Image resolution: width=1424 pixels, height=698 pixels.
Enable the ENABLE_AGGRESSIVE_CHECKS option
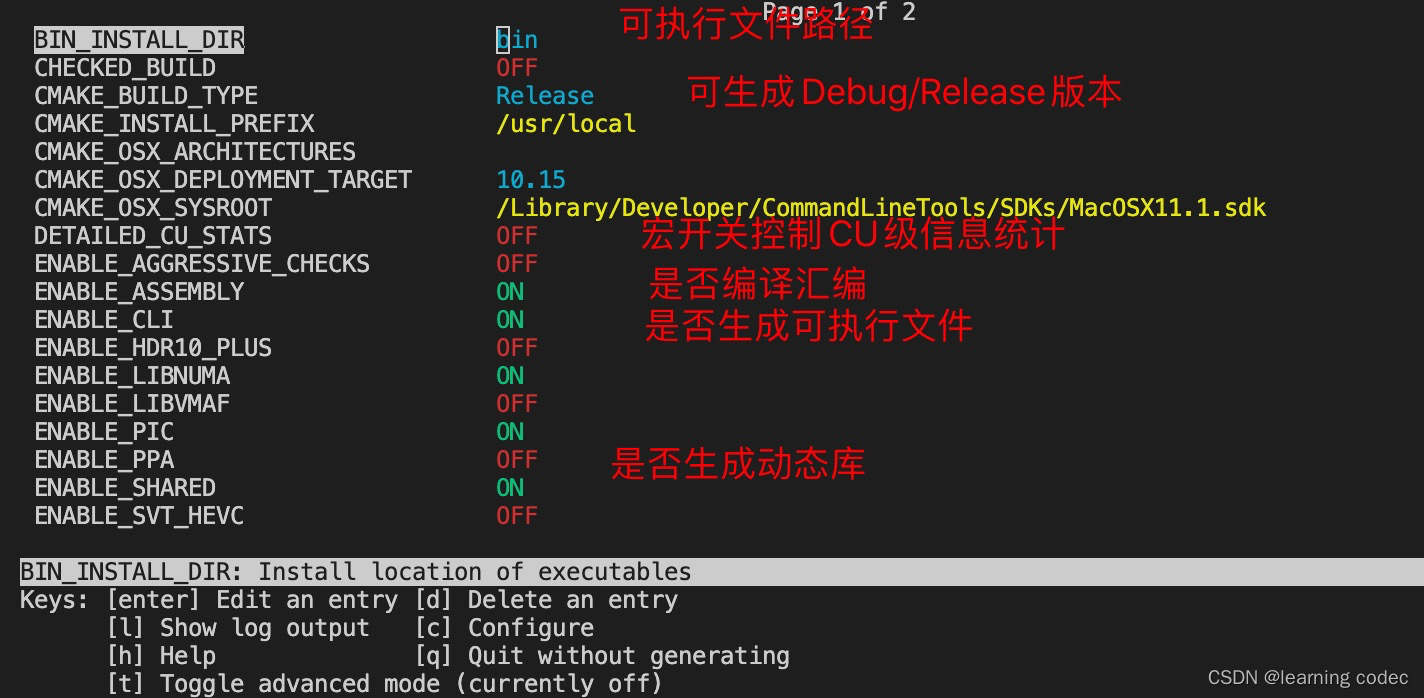point(516,263)
